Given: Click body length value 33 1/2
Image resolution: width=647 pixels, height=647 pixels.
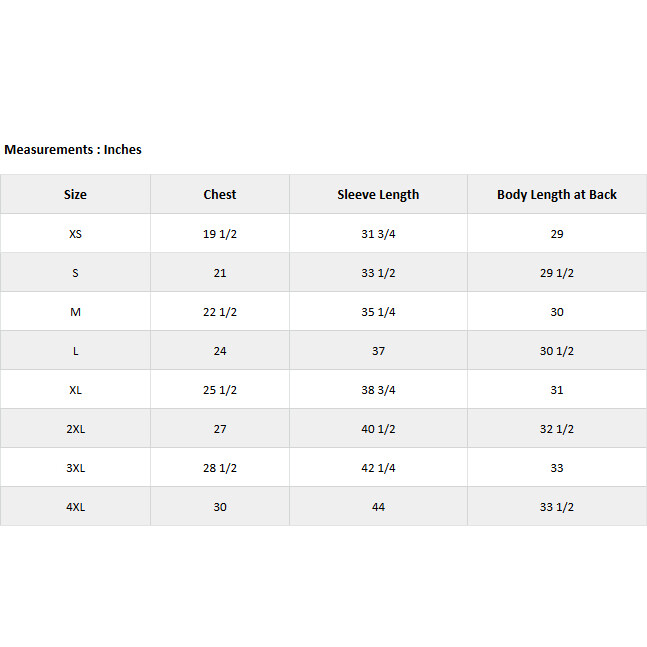Looking at the screenshot, I should tap(557, 507).
